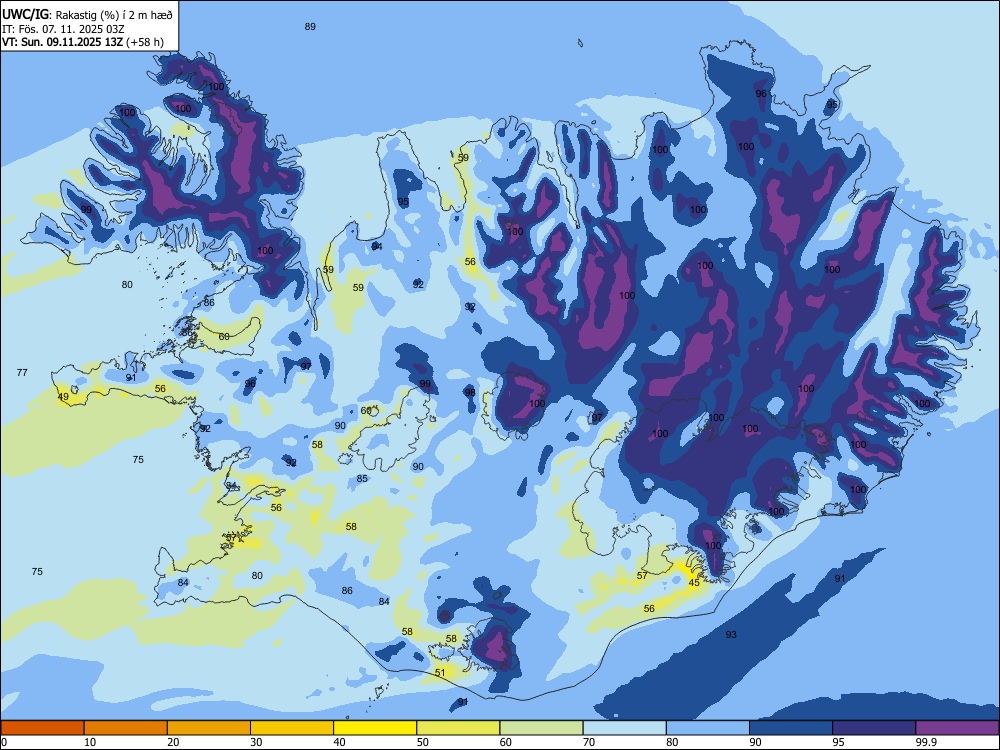Select the 45 humidity value in the yellow patch
This screenshot has width=1000, height=750.
coord(694,582)
